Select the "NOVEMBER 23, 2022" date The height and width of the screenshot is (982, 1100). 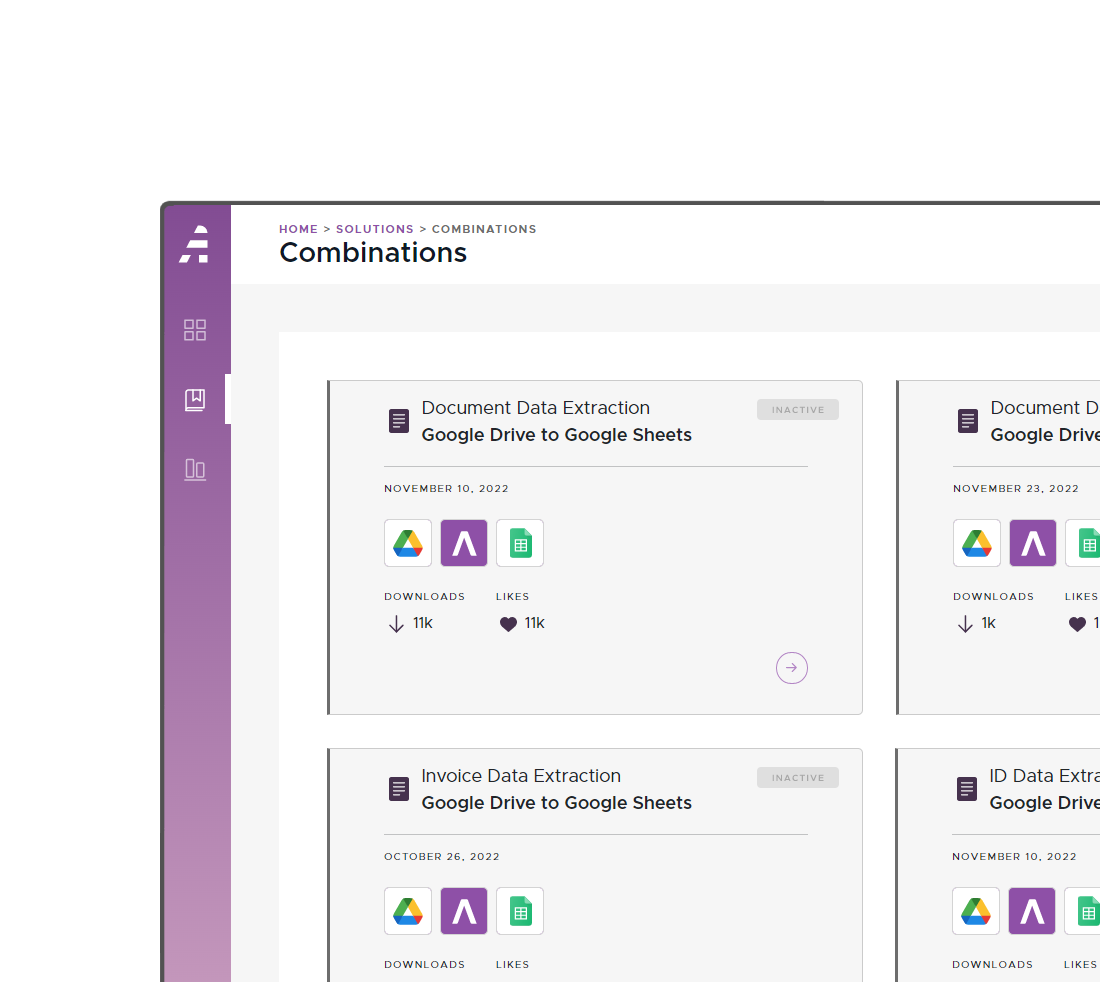coord(1016,488)
